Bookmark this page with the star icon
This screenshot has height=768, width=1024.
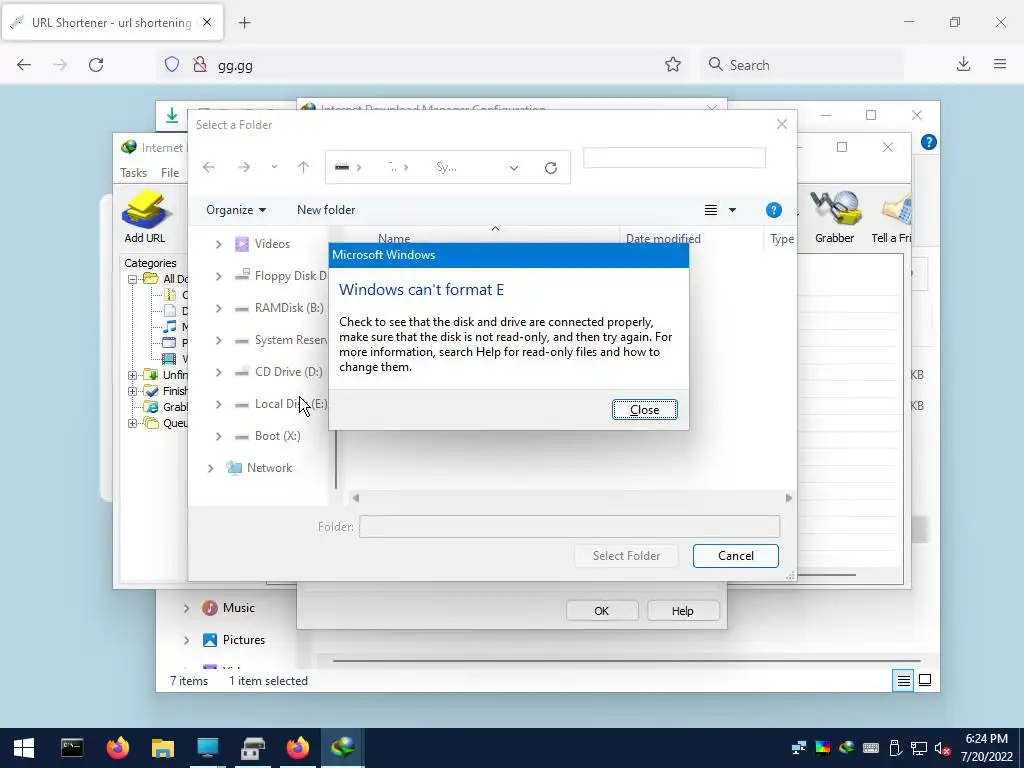[673, 65]
